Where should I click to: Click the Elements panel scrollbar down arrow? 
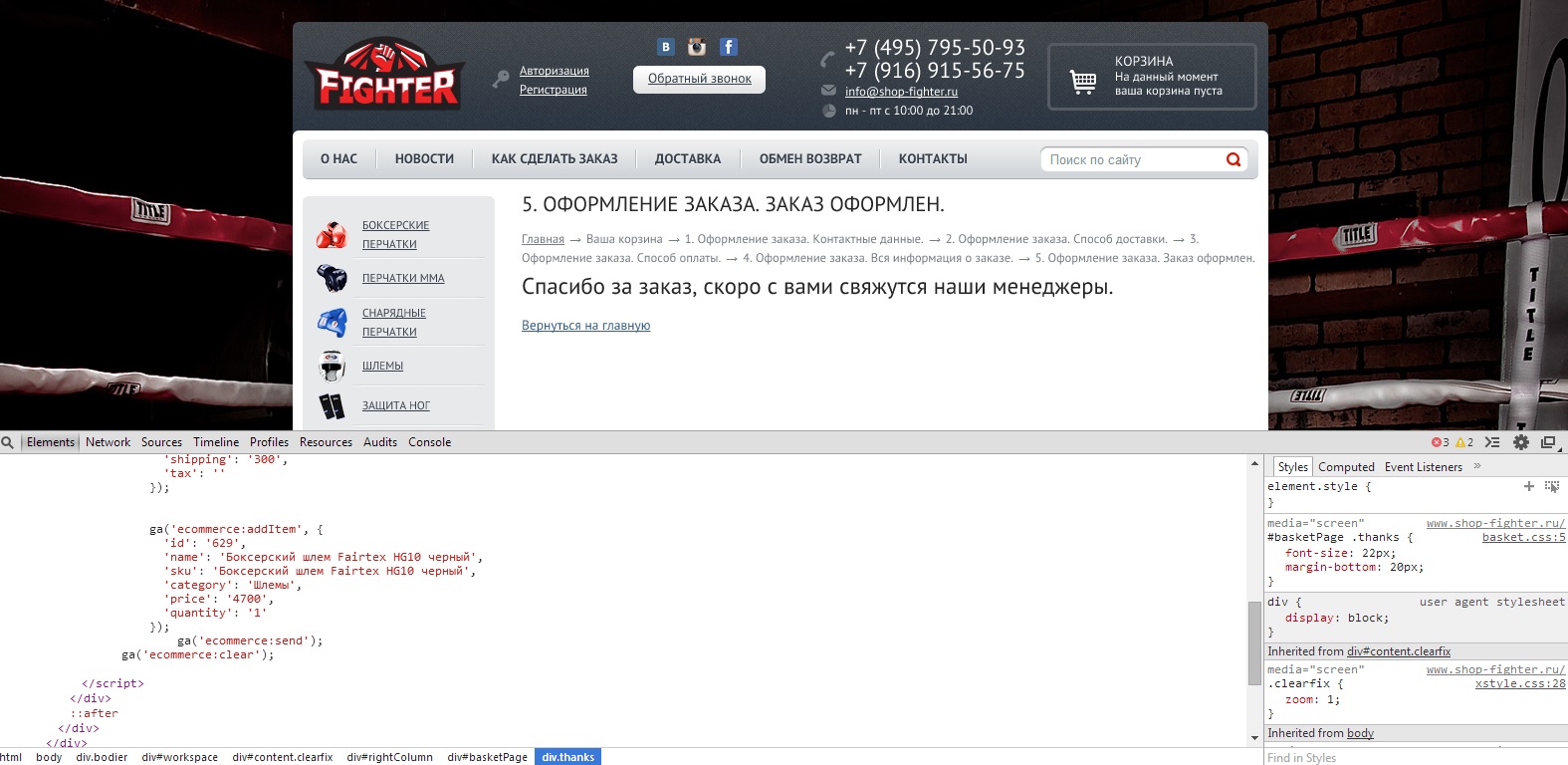coord(1254,738)
